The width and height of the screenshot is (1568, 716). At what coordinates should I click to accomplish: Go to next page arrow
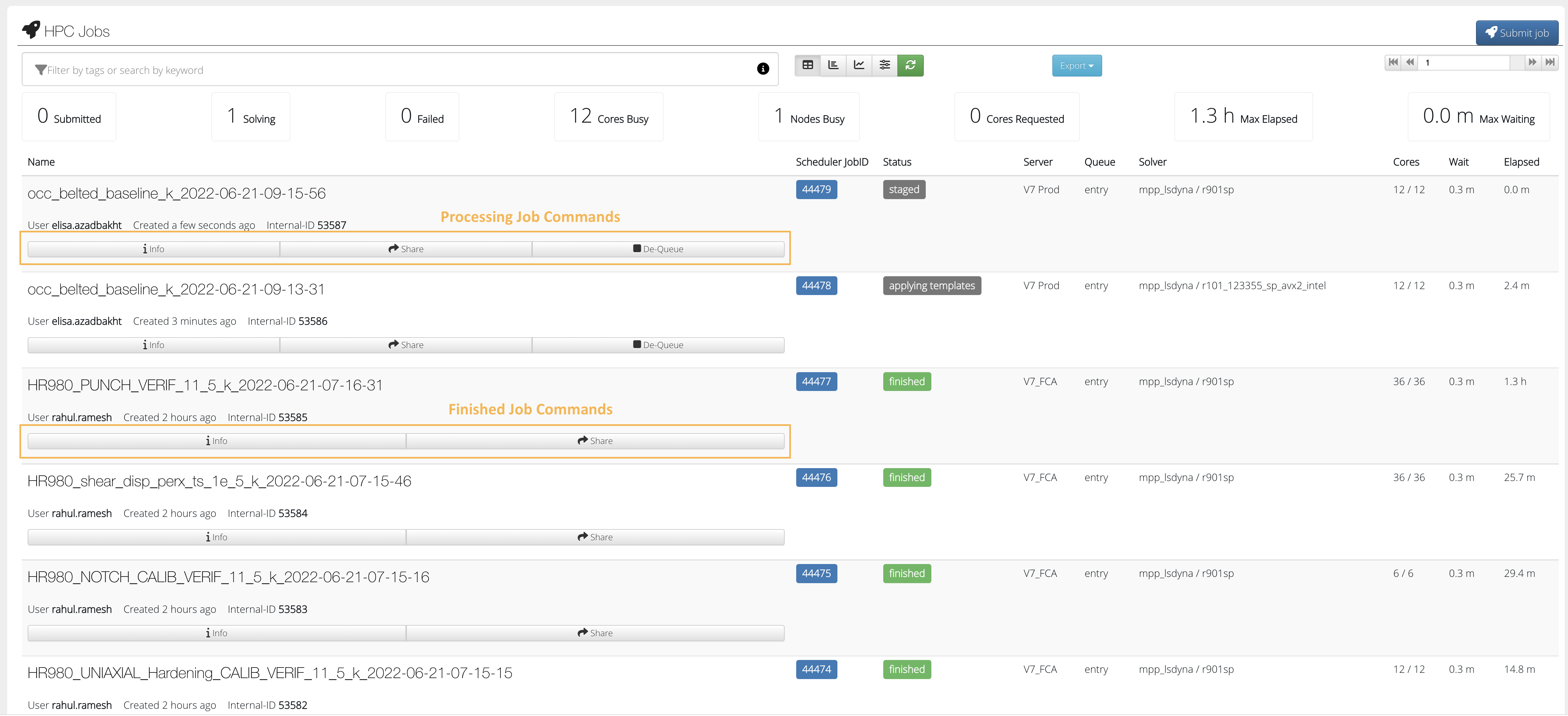coord(1533,62)
